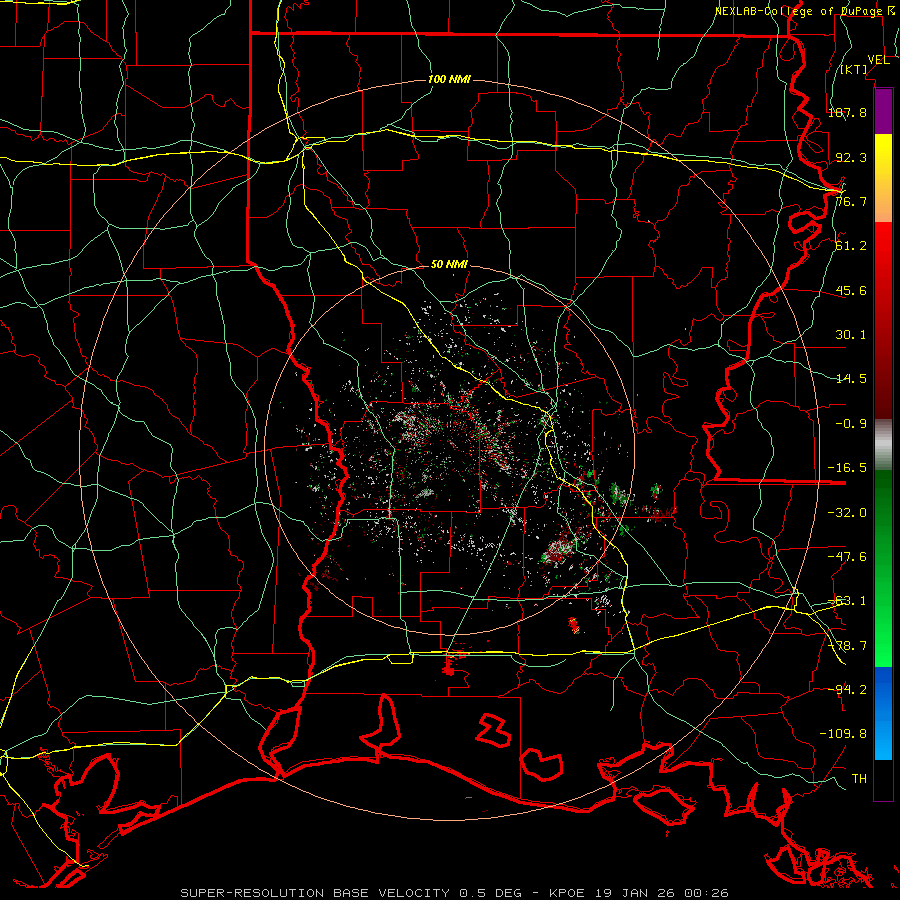Screen dimensions: 900x900
Task: Click the bright green segment of color bar
Action: (883, 568)
